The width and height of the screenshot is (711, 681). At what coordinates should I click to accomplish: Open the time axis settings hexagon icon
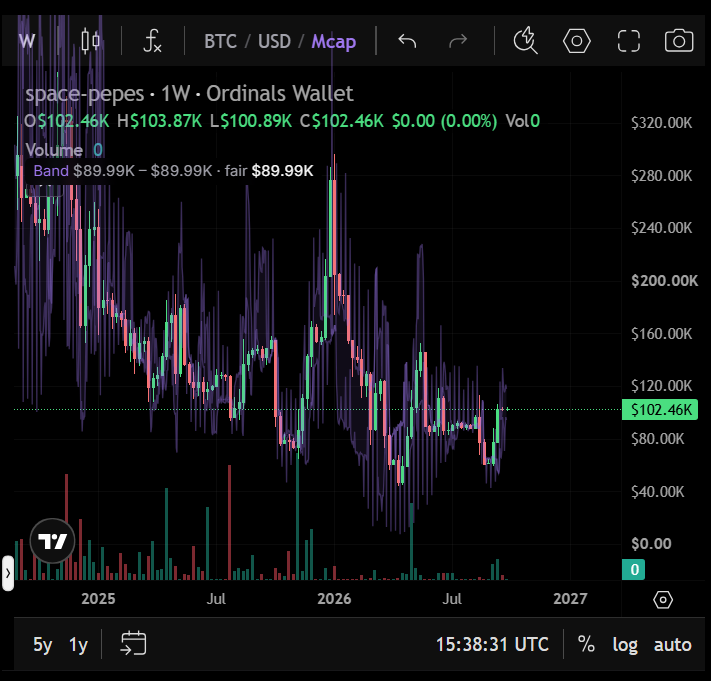tap(662, 600)
